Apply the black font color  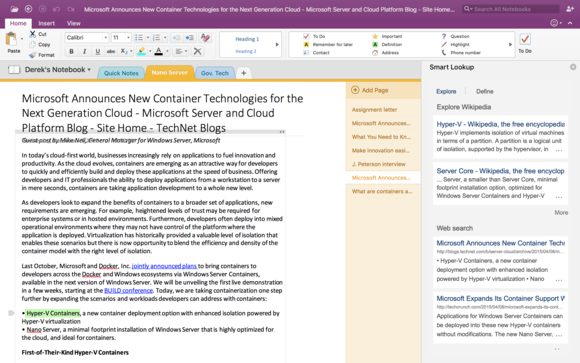click(x=158, y=51)
